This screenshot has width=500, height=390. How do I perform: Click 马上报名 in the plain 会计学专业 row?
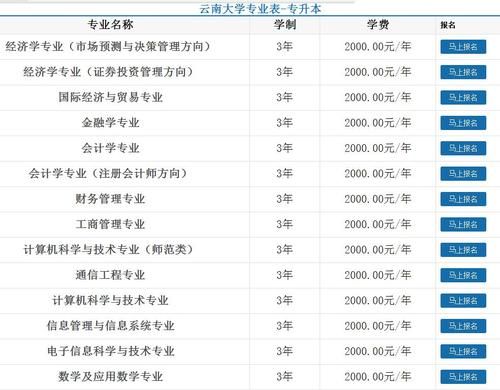[463, 148]
